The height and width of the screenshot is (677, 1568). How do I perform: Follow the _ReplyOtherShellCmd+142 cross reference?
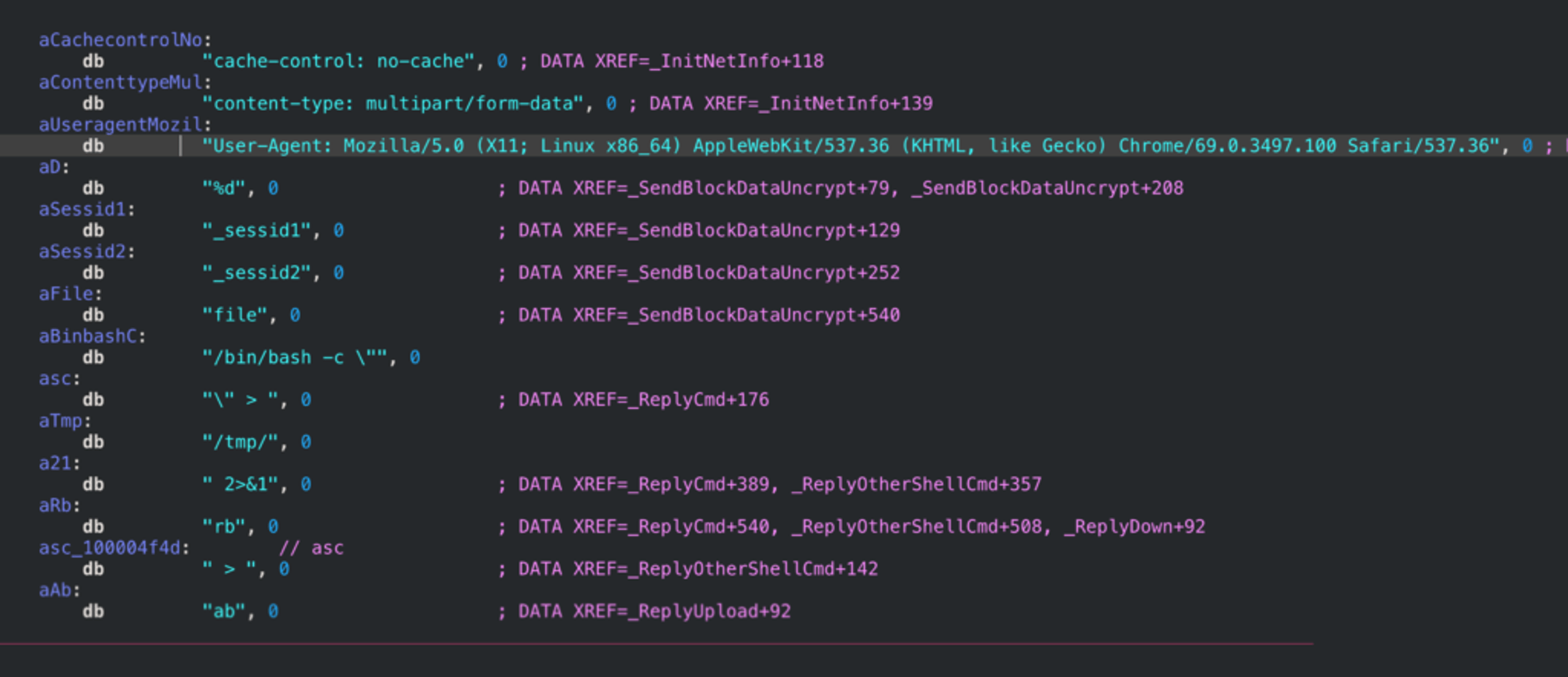pos(753,569)
